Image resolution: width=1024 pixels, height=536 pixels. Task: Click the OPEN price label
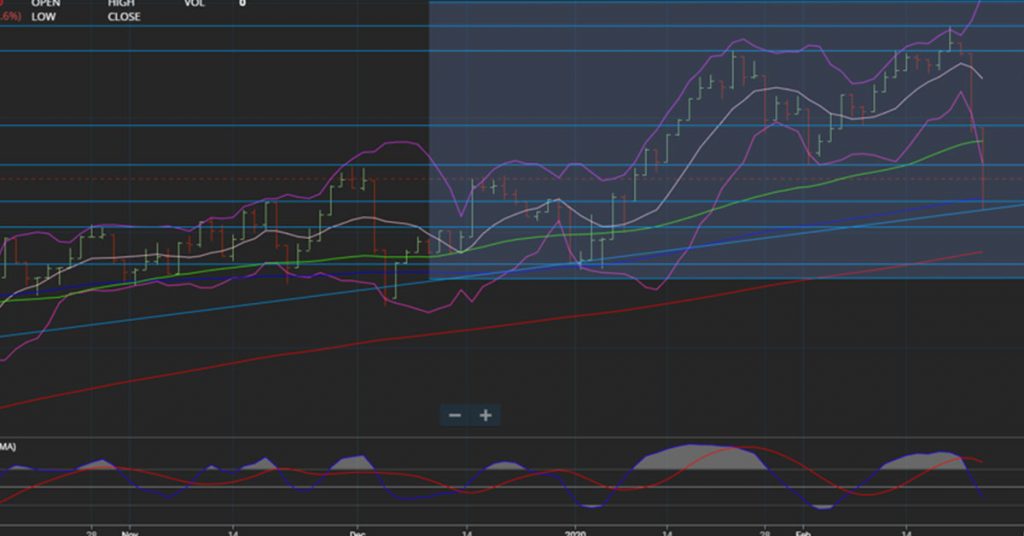click(x=46, y=3)
